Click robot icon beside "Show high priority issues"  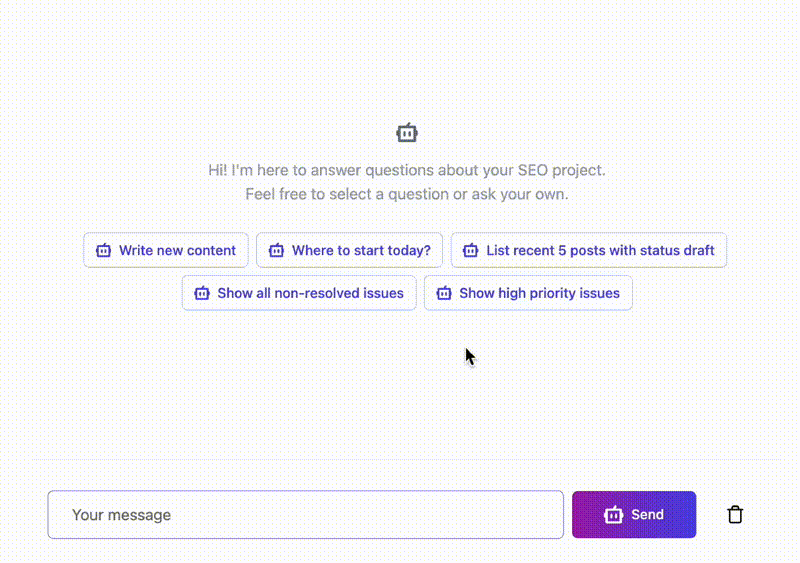[x=444, y=294]
